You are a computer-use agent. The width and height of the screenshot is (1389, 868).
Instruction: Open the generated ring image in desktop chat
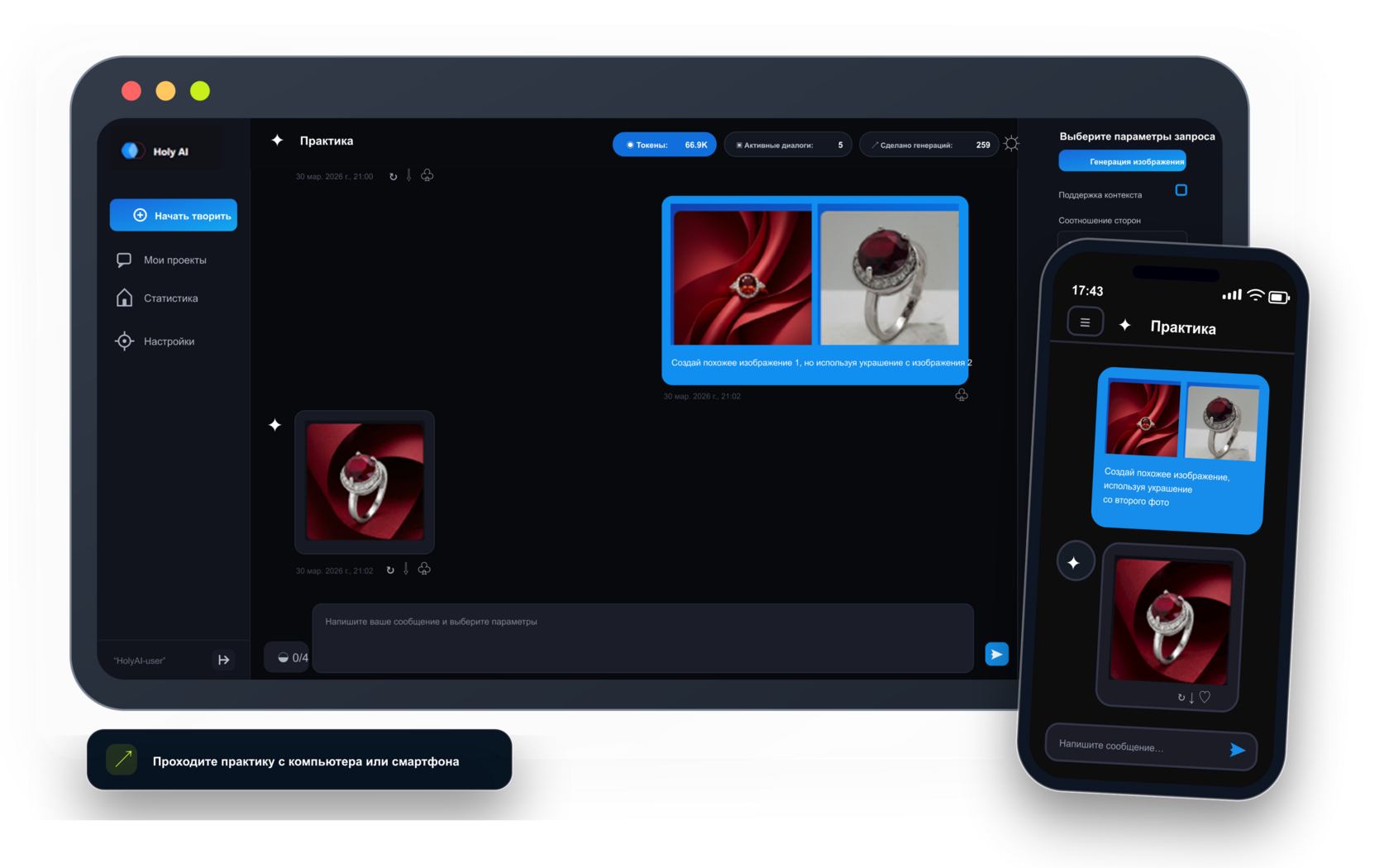[365, 482]
